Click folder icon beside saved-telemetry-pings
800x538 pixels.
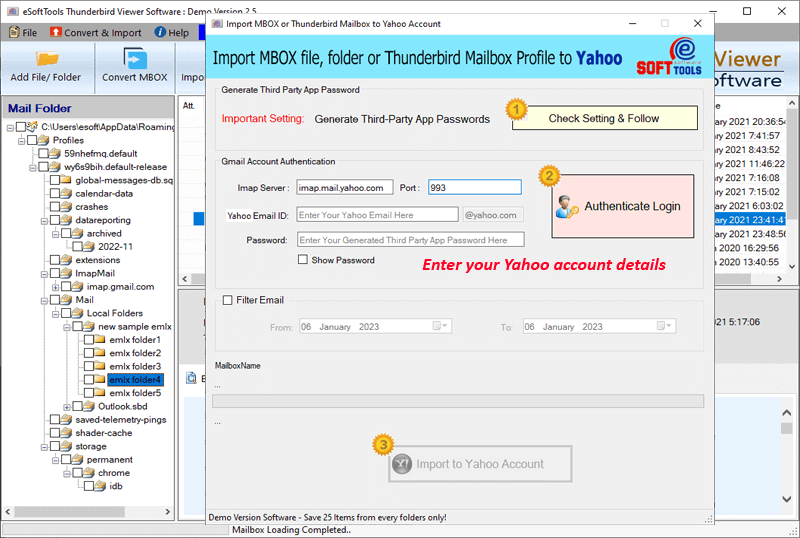pos(66,419)
